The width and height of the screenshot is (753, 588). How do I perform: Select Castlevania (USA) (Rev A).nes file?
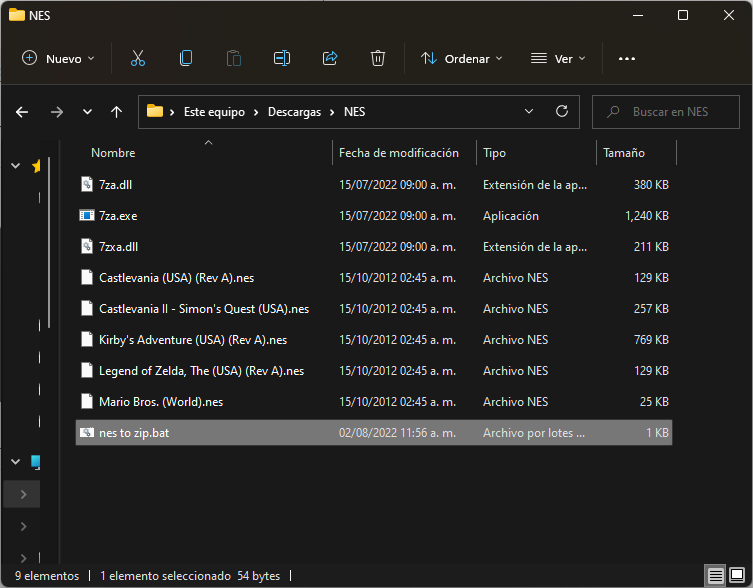(x=176, y=278)
